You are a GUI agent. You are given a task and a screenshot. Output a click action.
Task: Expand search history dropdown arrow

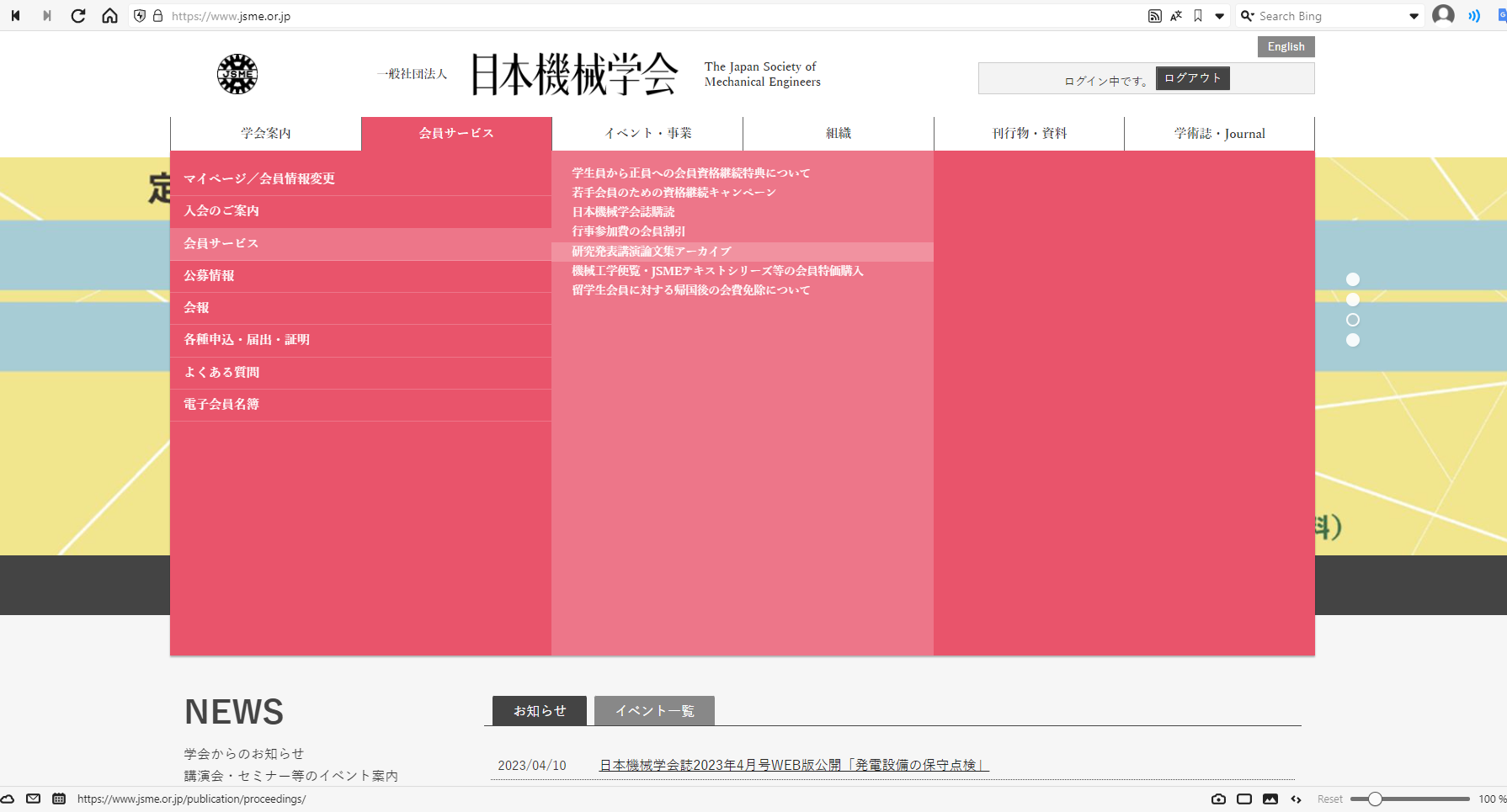pos(1414,16)
